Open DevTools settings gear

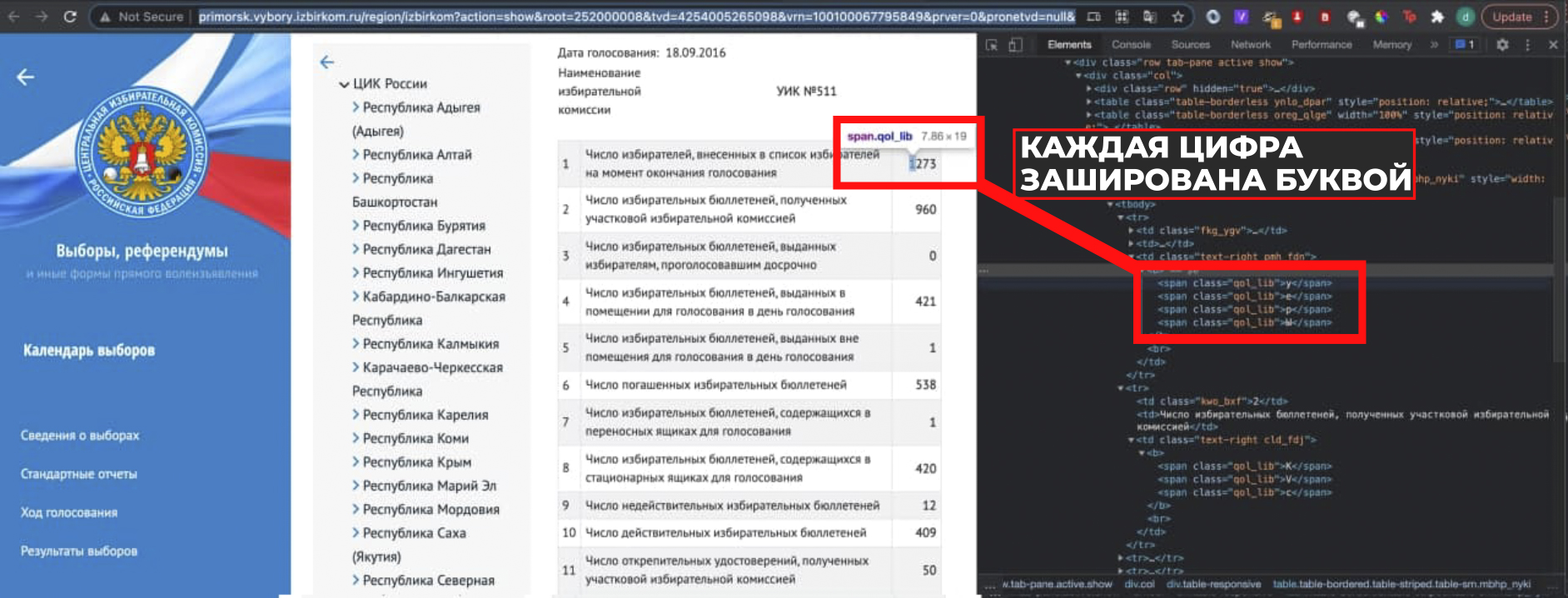[x=1502, y=45]
